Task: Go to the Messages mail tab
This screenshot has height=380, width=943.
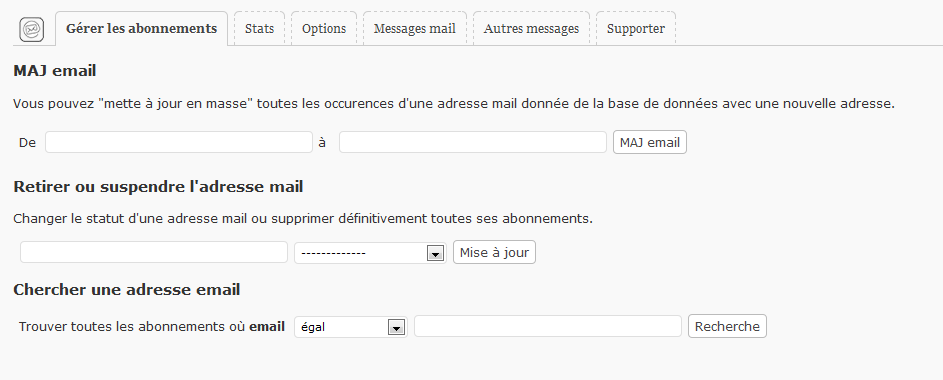Action: click(414, 28)
